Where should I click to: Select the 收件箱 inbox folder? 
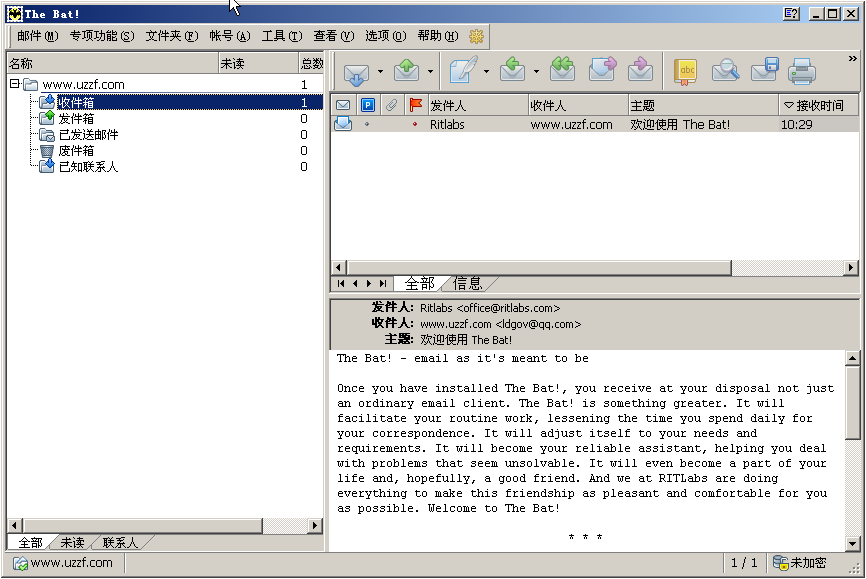[76, 103]
